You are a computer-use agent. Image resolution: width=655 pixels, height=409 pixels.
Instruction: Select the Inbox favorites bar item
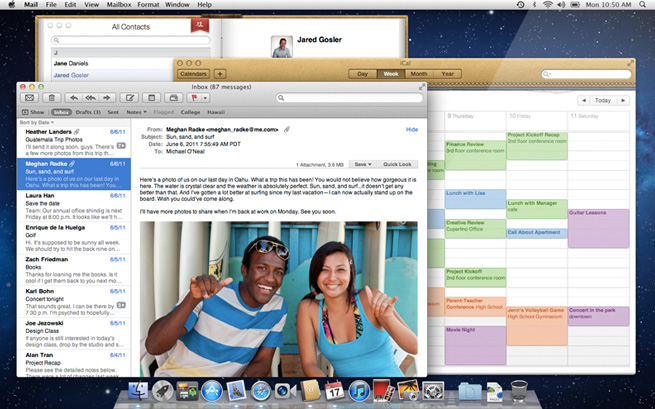(61, 112)
